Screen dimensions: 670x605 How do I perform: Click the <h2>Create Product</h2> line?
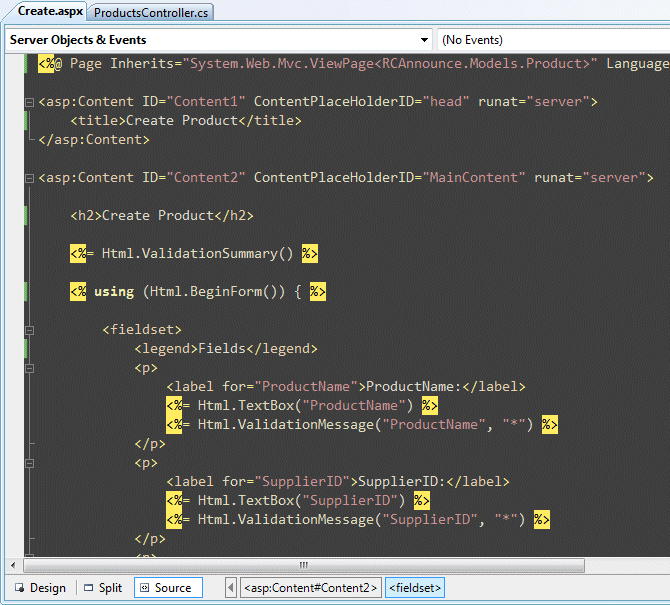click(162, 216)
